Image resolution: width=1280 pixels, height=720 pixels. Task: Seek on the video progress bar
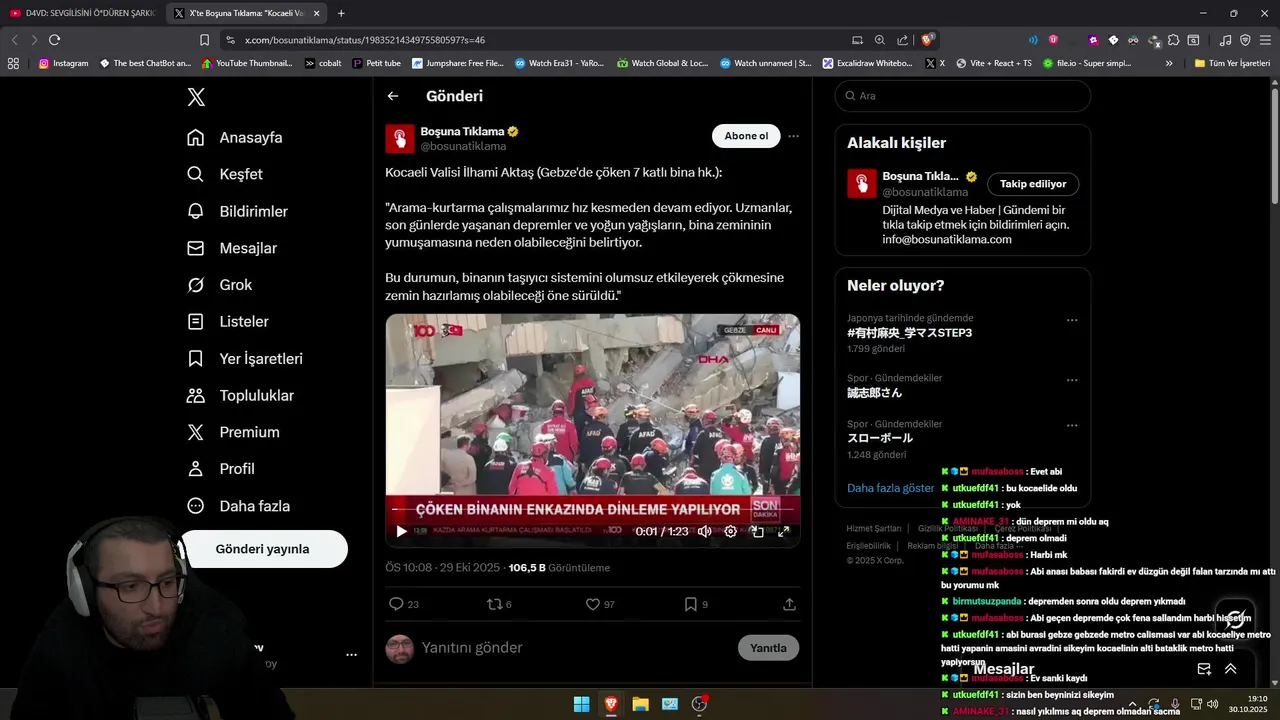pos(593,510)
